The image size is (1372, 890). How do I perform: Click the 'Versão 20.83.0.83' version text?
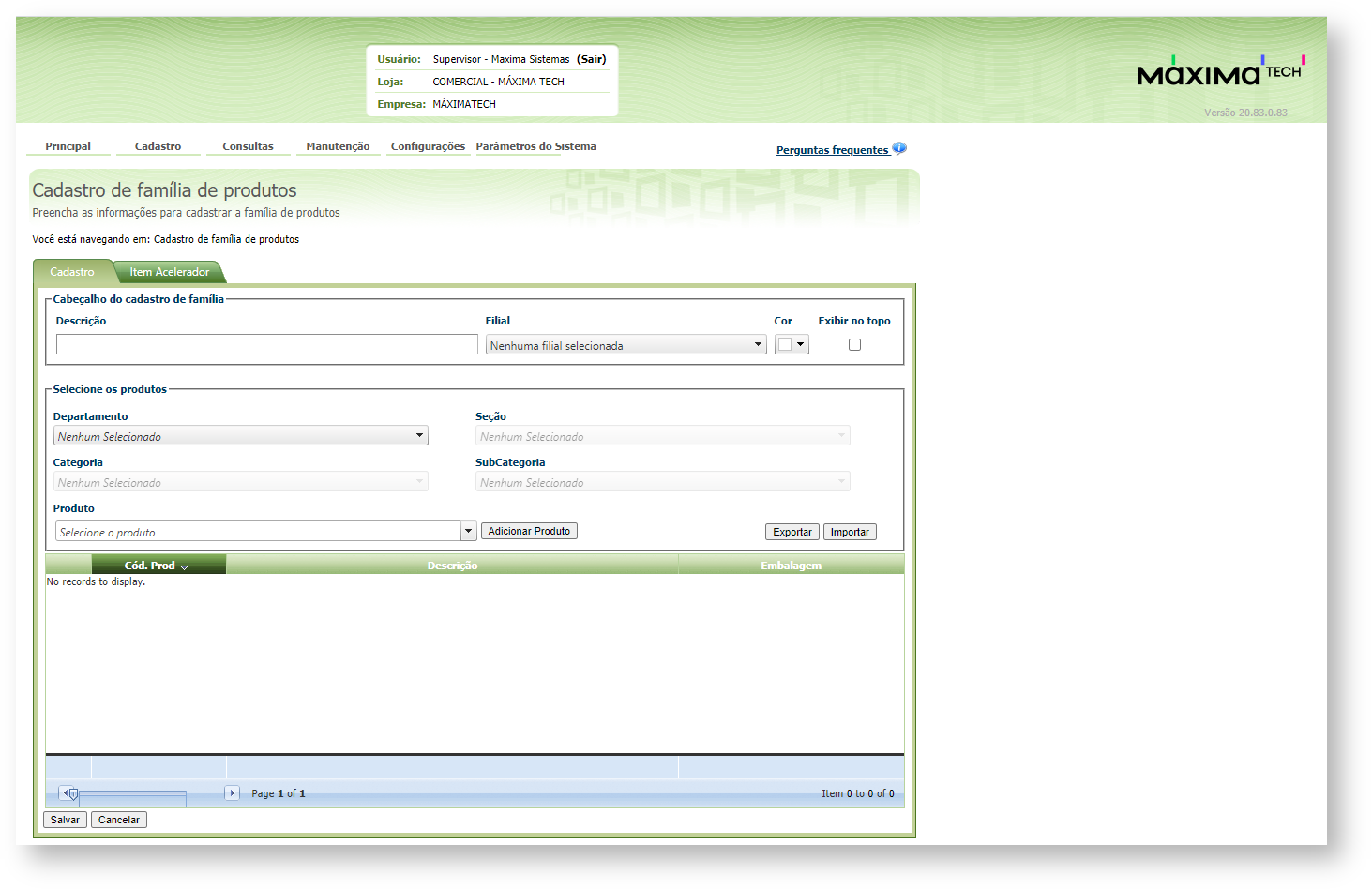pyautogui.click(x=1245, y=113)
